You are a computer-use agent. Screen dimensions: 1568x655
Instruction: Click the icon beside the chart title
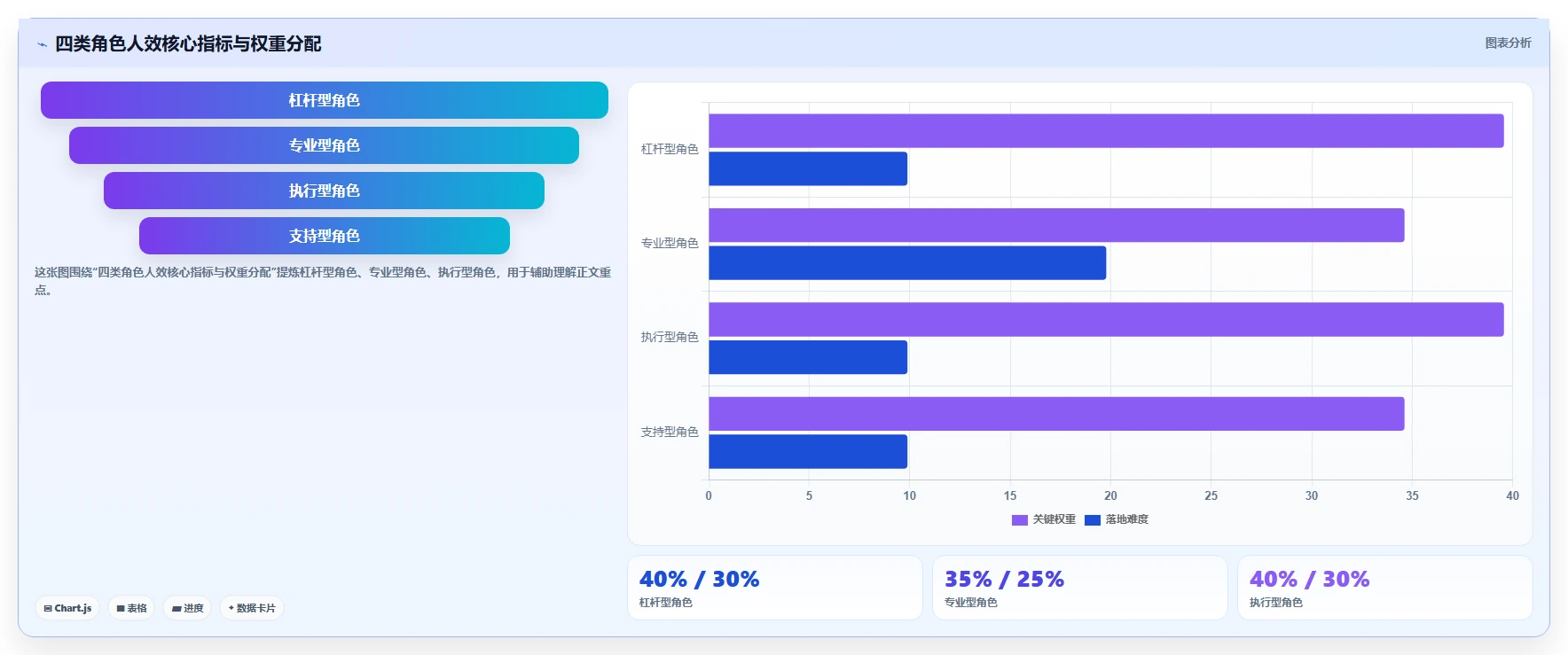coord(42,44)
